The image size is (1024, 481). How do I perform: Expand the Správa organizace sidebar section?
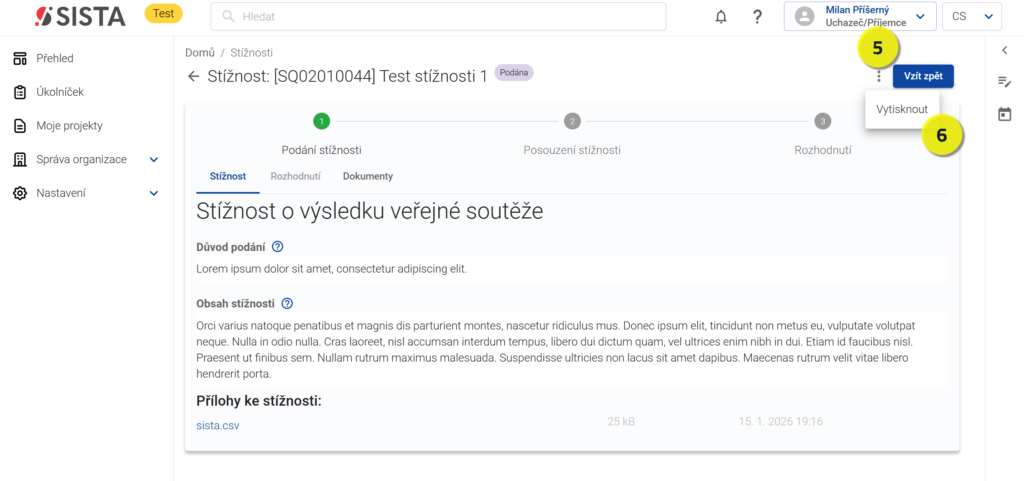[154, 160]
